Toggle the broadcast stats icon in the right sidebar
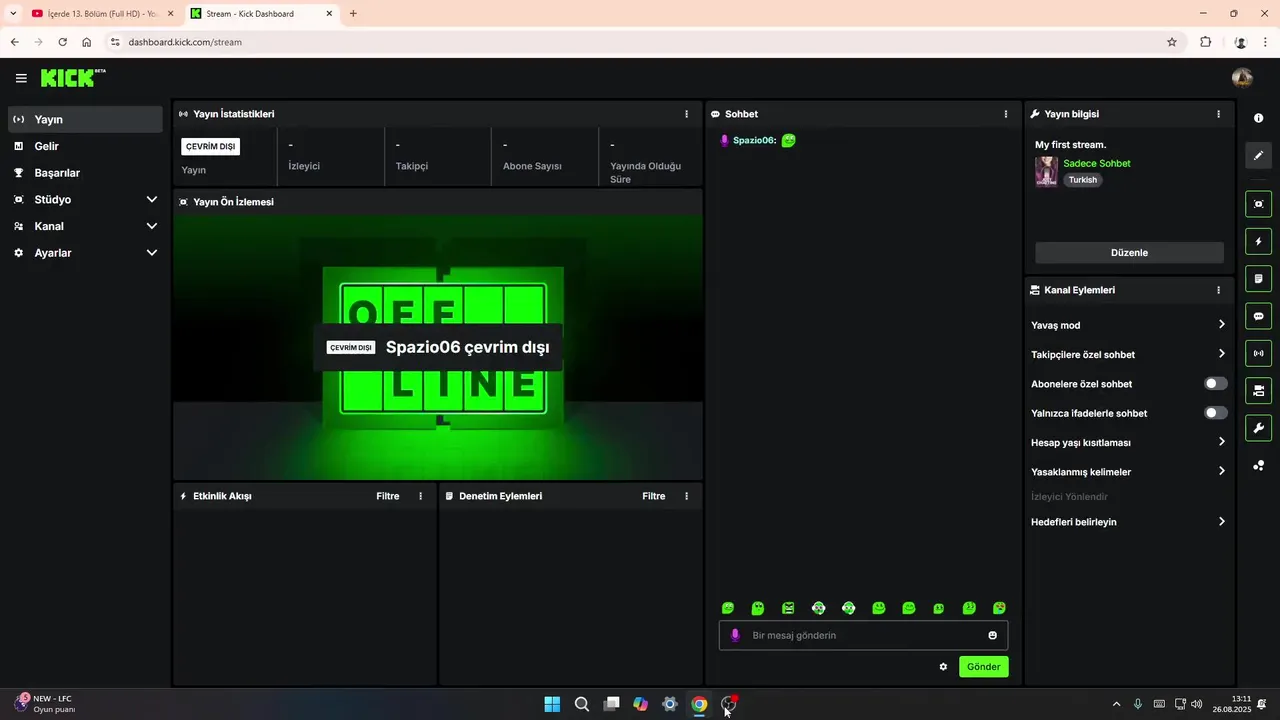 1258,353
